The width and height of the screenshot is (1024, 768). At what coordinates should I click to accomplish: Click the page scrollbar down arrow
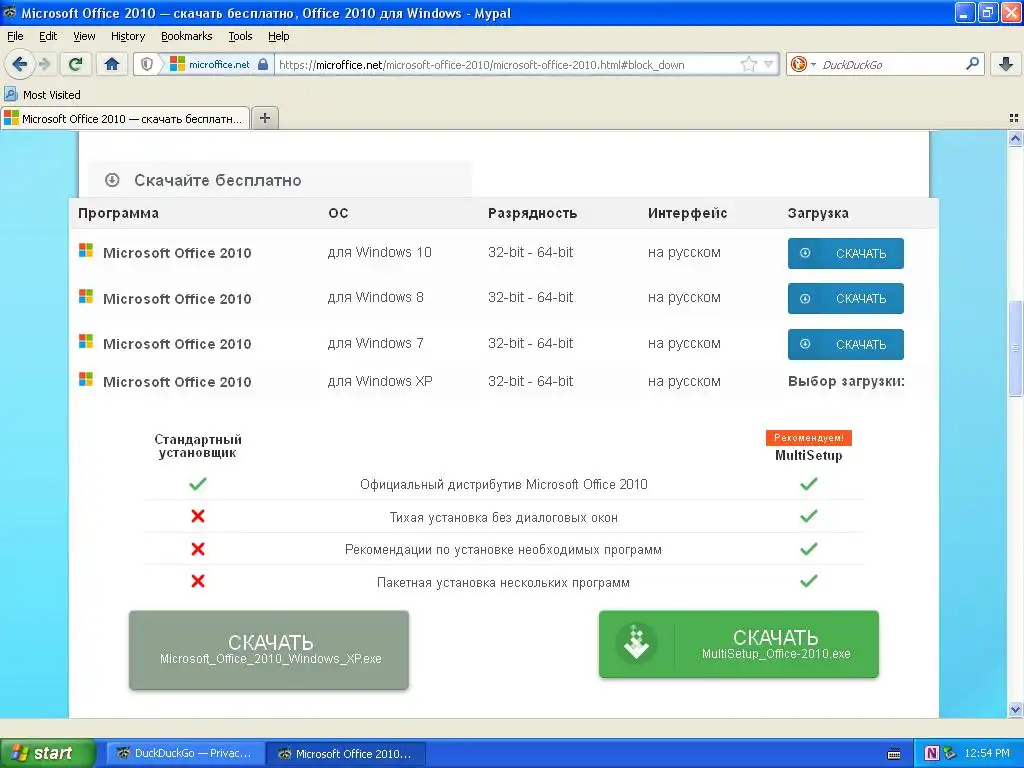tap(1015, 710)
